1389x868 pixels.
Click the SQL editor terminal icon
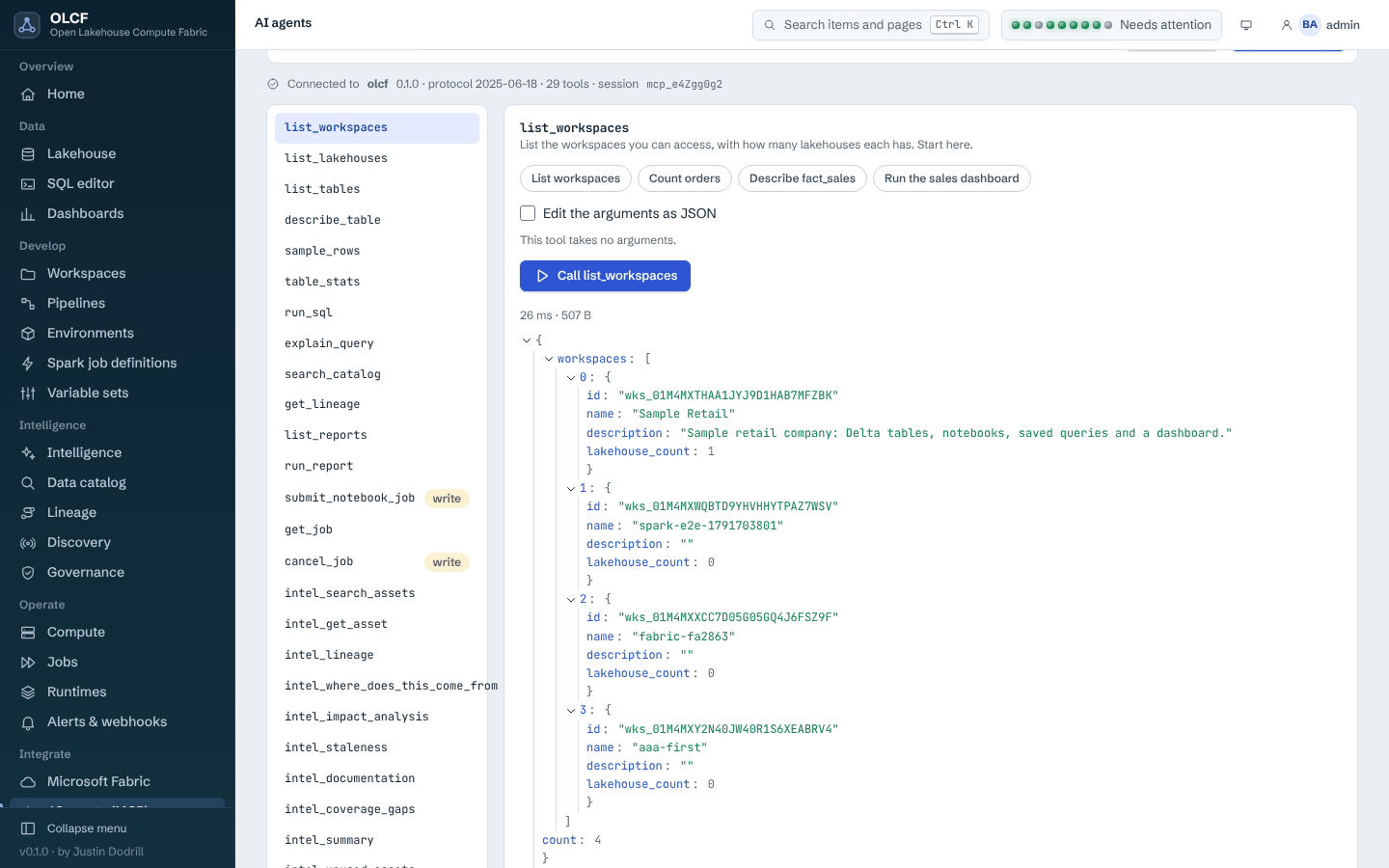click(28, 184)
